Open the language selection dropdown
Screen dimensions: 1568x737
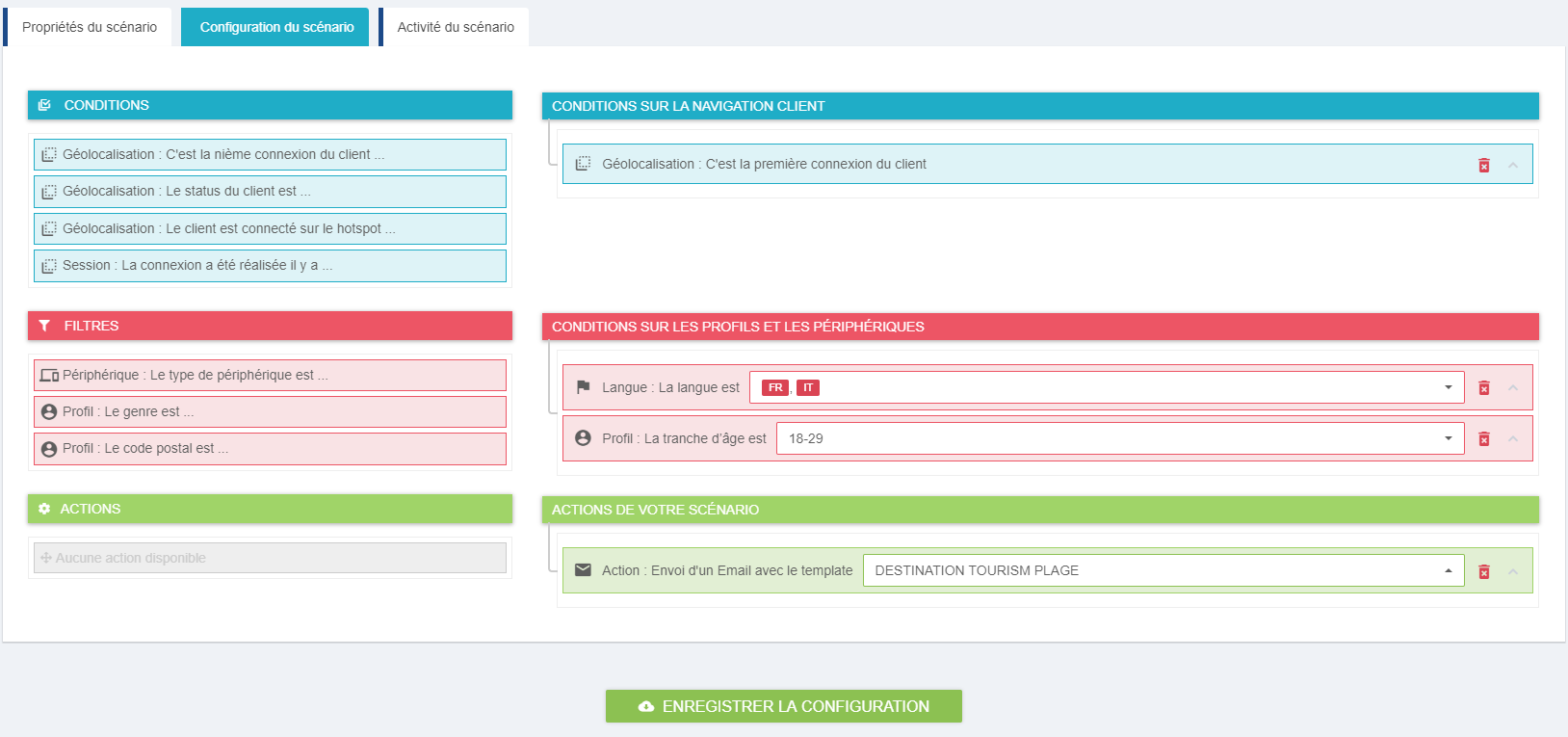1447,387
